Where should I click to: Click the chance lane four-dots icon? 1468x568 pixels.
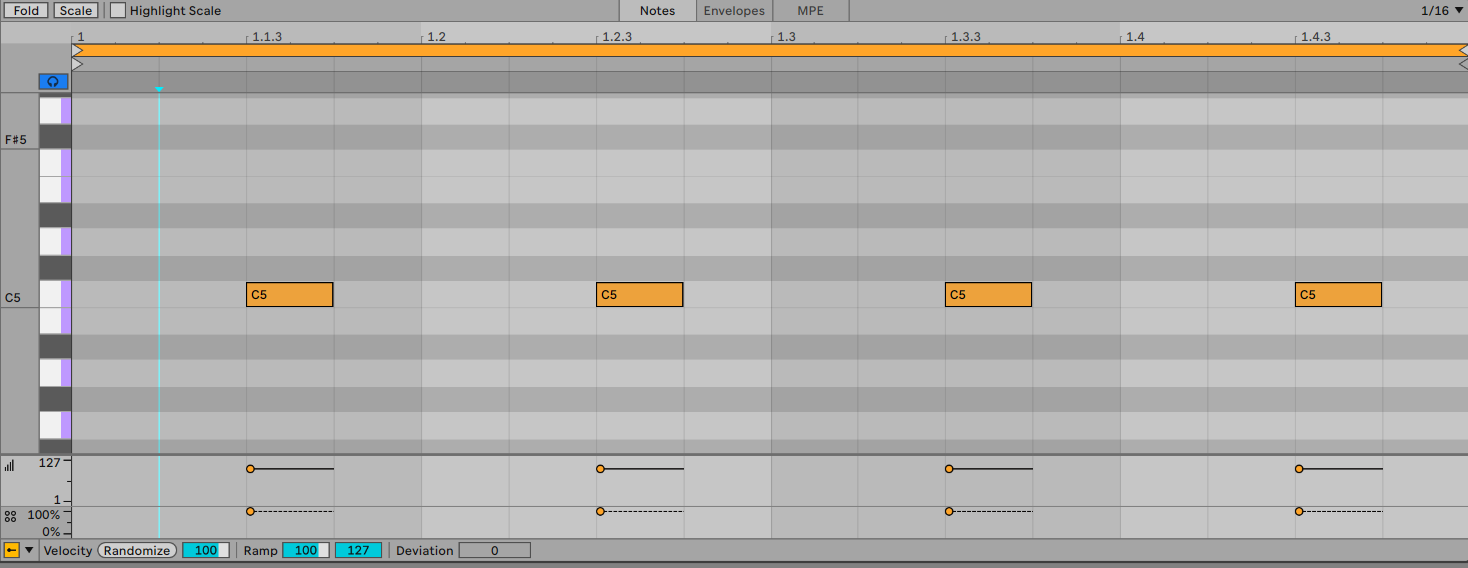(10, 517)
